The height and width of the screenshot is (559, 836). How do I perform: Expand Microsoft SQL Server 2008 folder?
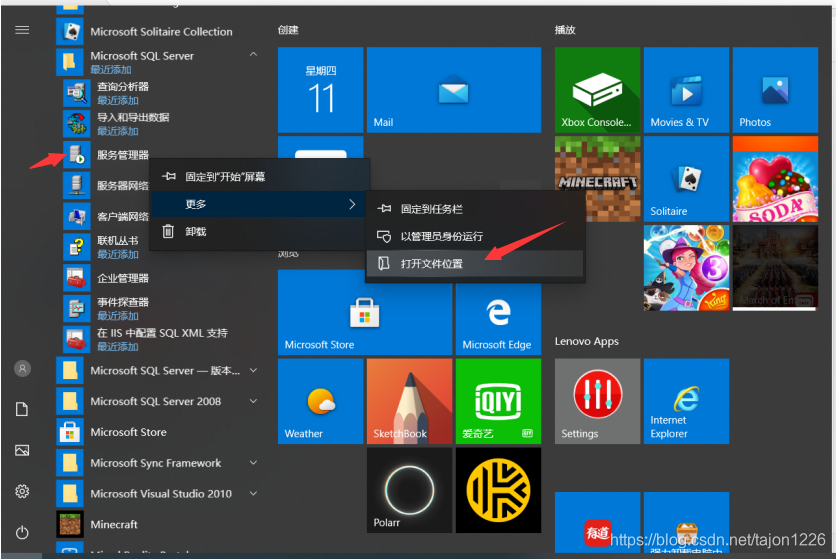[253, 401]
